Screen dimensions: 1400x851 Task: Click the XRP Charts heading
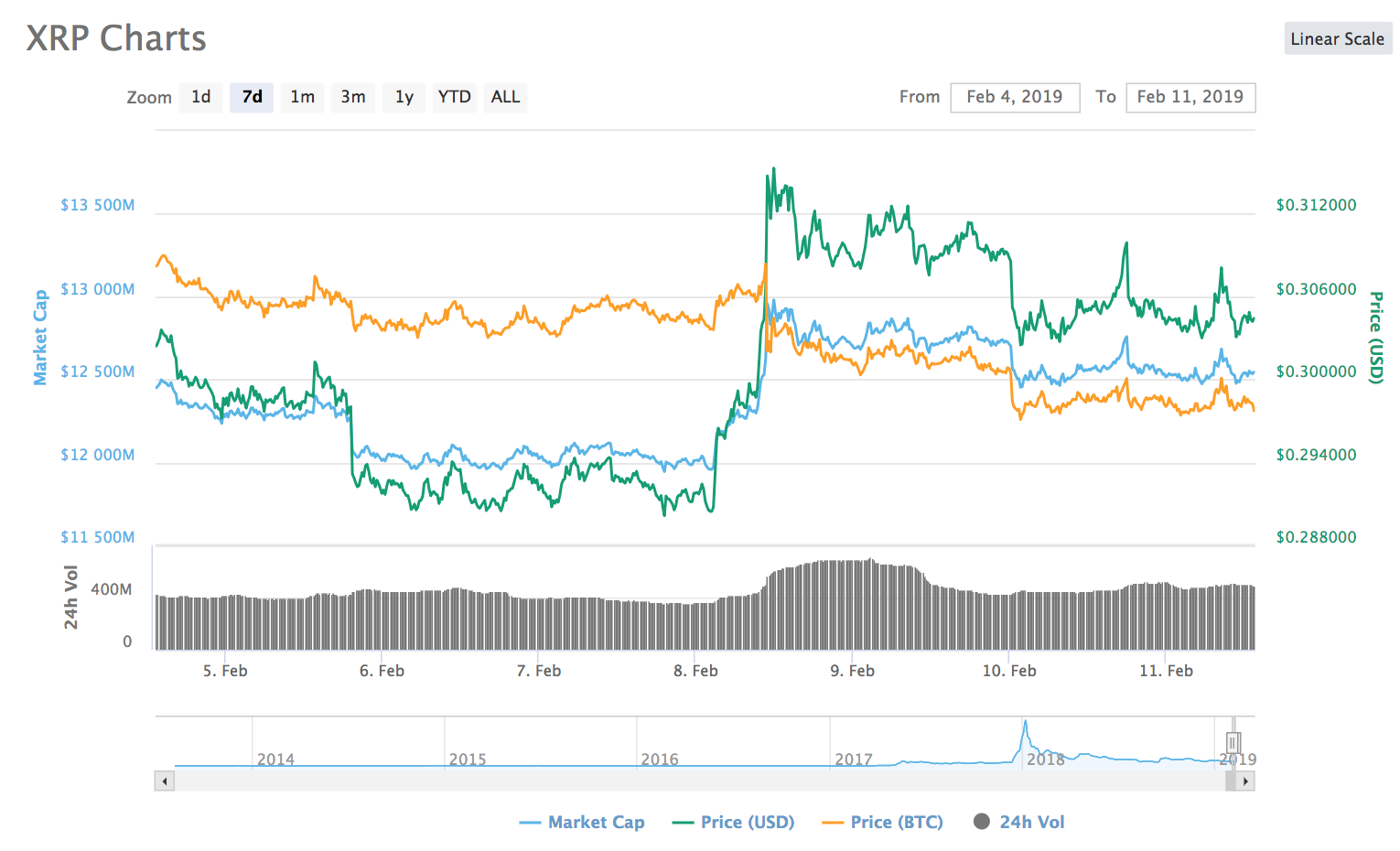[x=116, y=38]
